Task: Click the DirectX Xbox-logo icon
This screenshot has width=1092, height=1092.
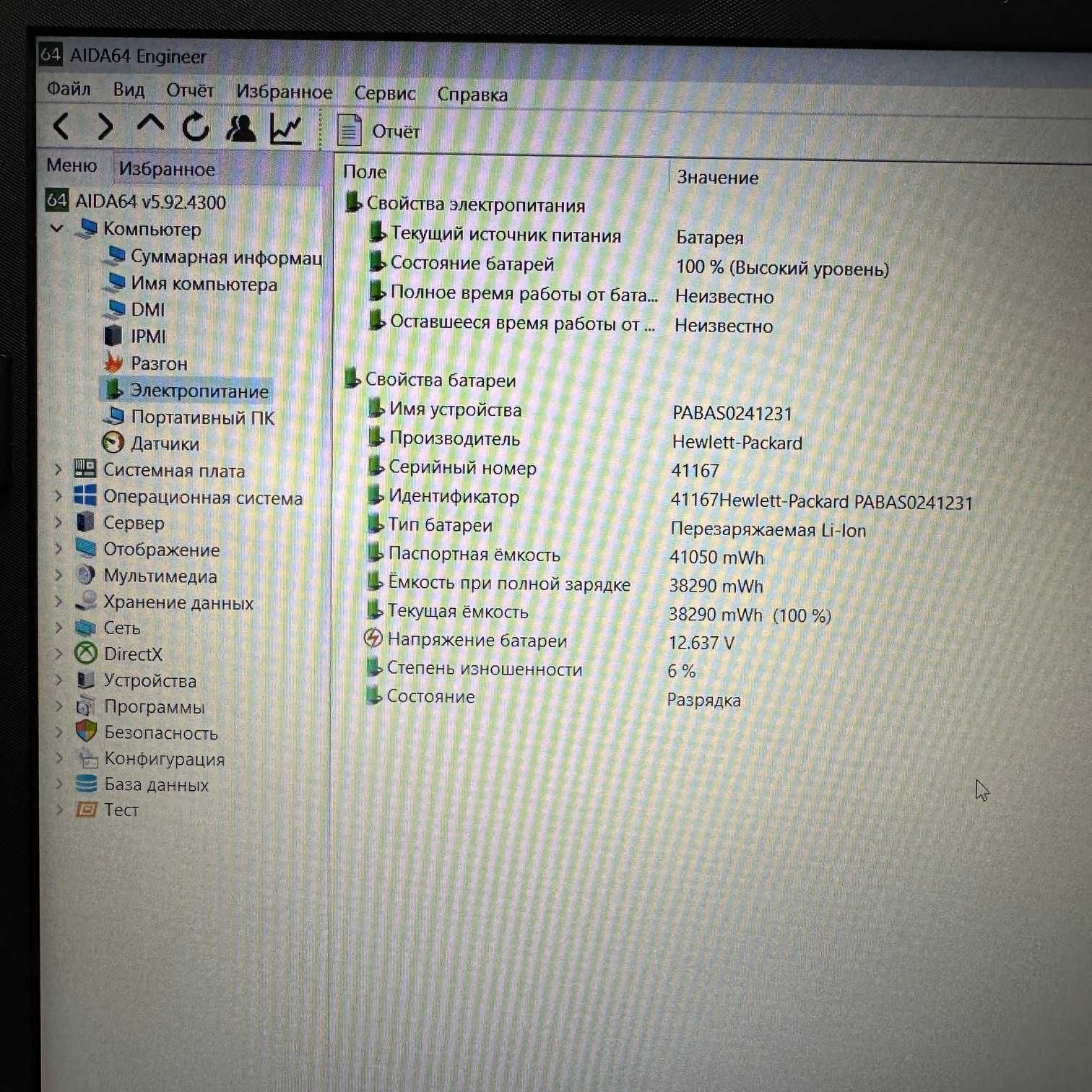Action: pos(86,654)
